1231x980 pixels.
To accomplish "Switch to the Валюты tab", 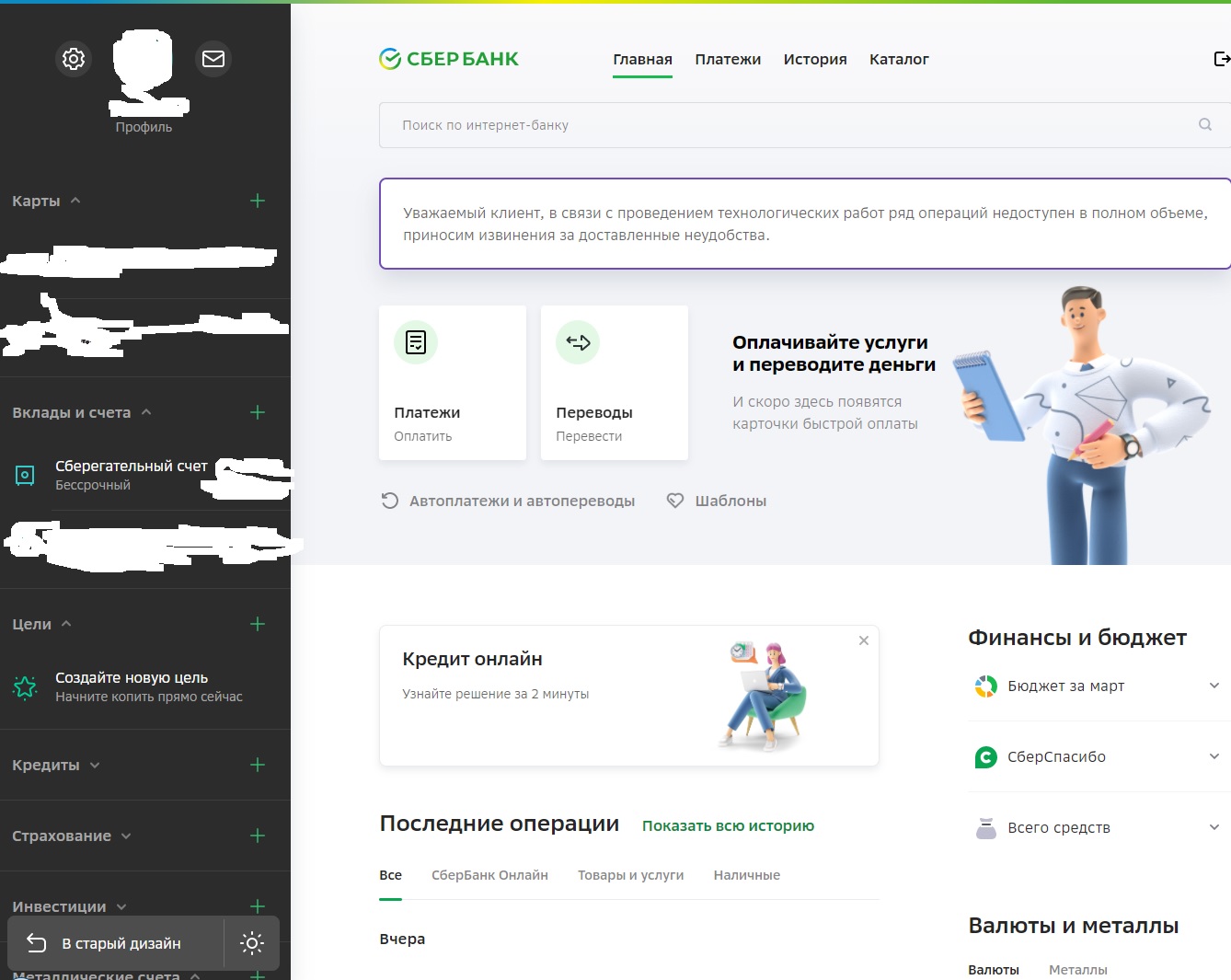I will coord(994,970).
